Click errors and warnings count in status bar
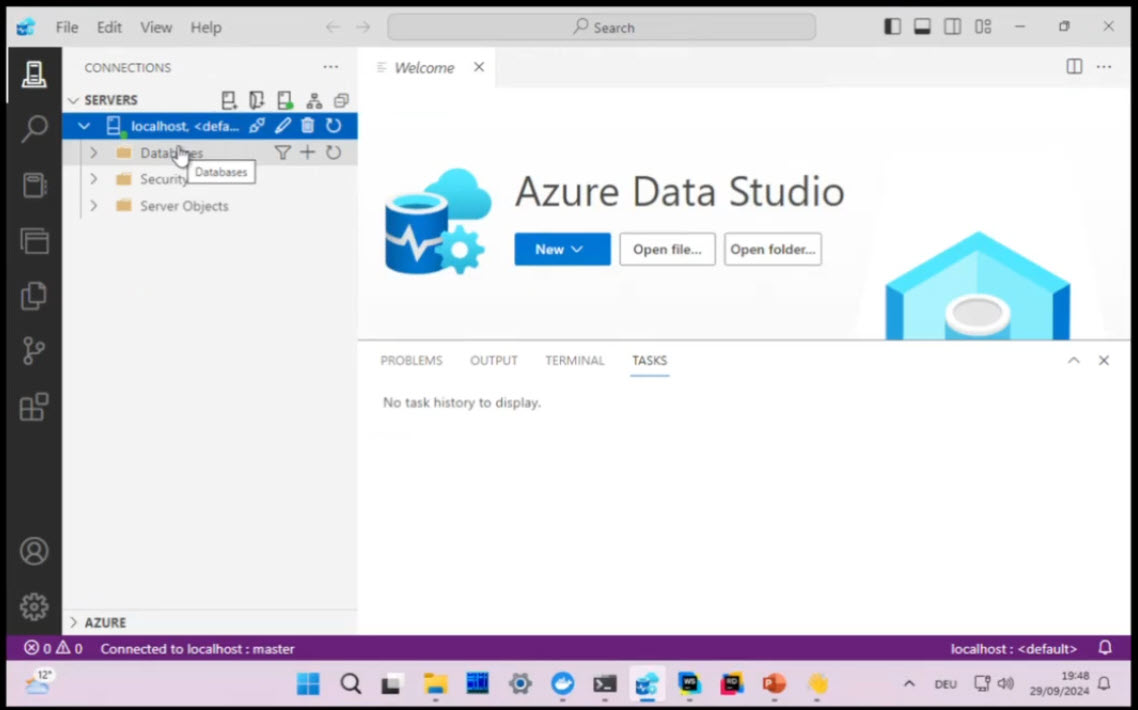1138x710 pixels. (54, 648)
